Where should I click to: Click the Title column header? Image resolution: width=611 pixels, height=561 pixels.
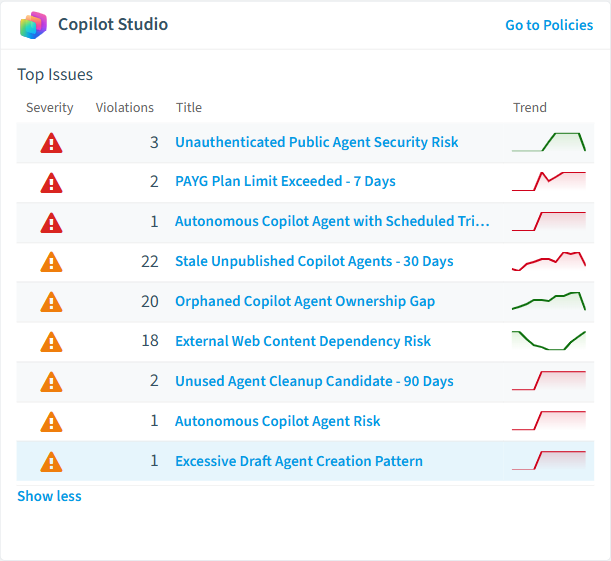pyautogui.click(x=189, y=108)
